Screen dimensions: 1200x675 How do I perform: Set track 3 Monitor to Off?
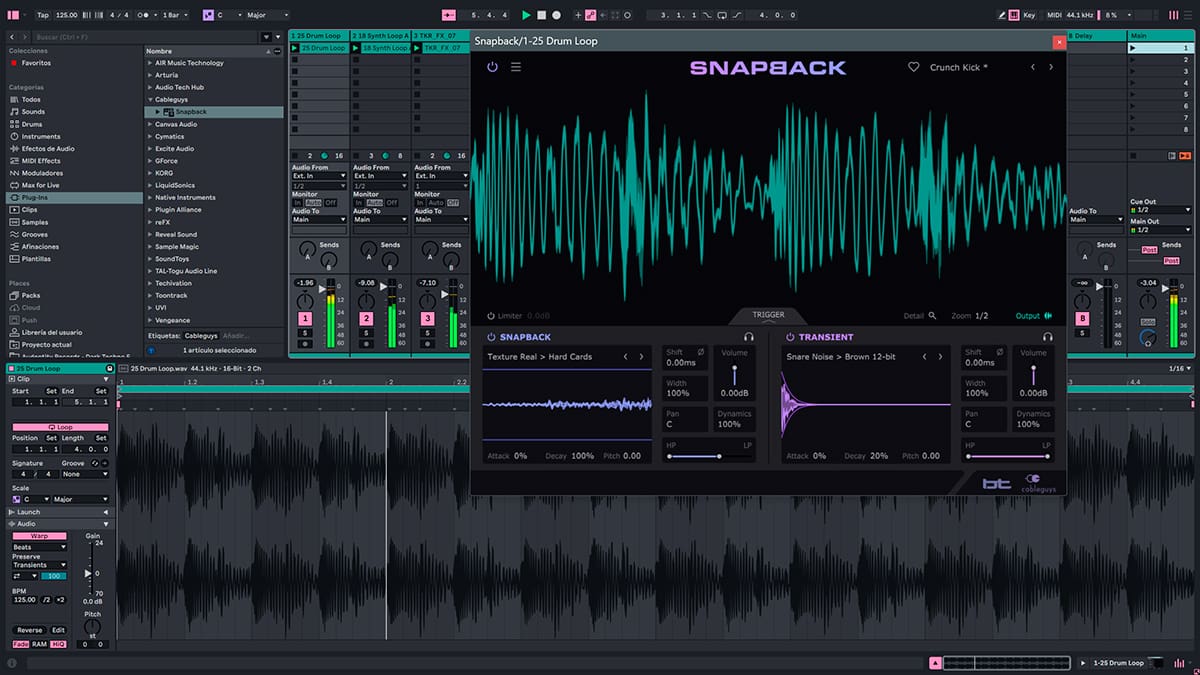(x=453, y=202)
